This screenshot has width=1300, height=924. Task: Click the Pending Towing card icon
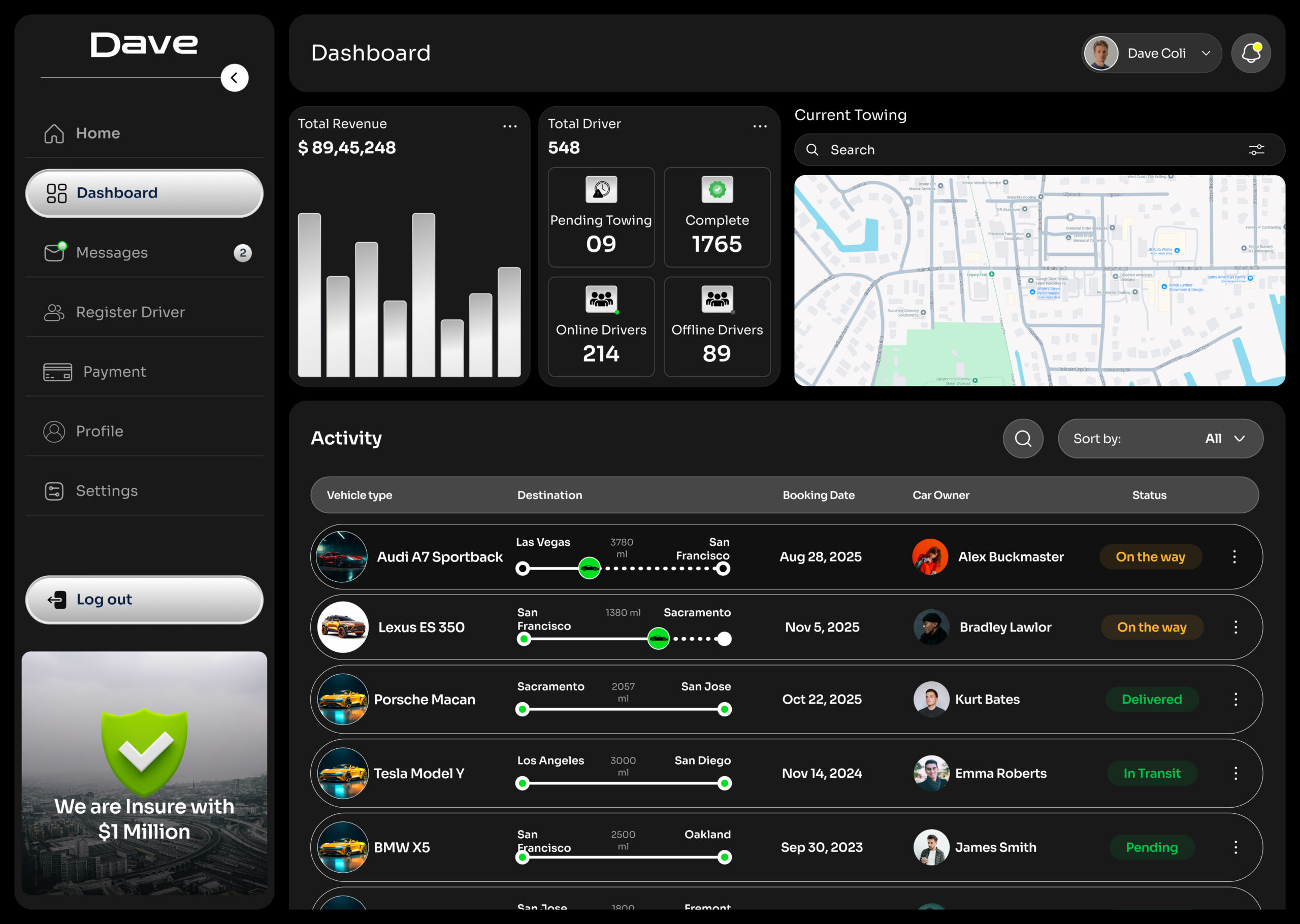click(x=601, y=190)
